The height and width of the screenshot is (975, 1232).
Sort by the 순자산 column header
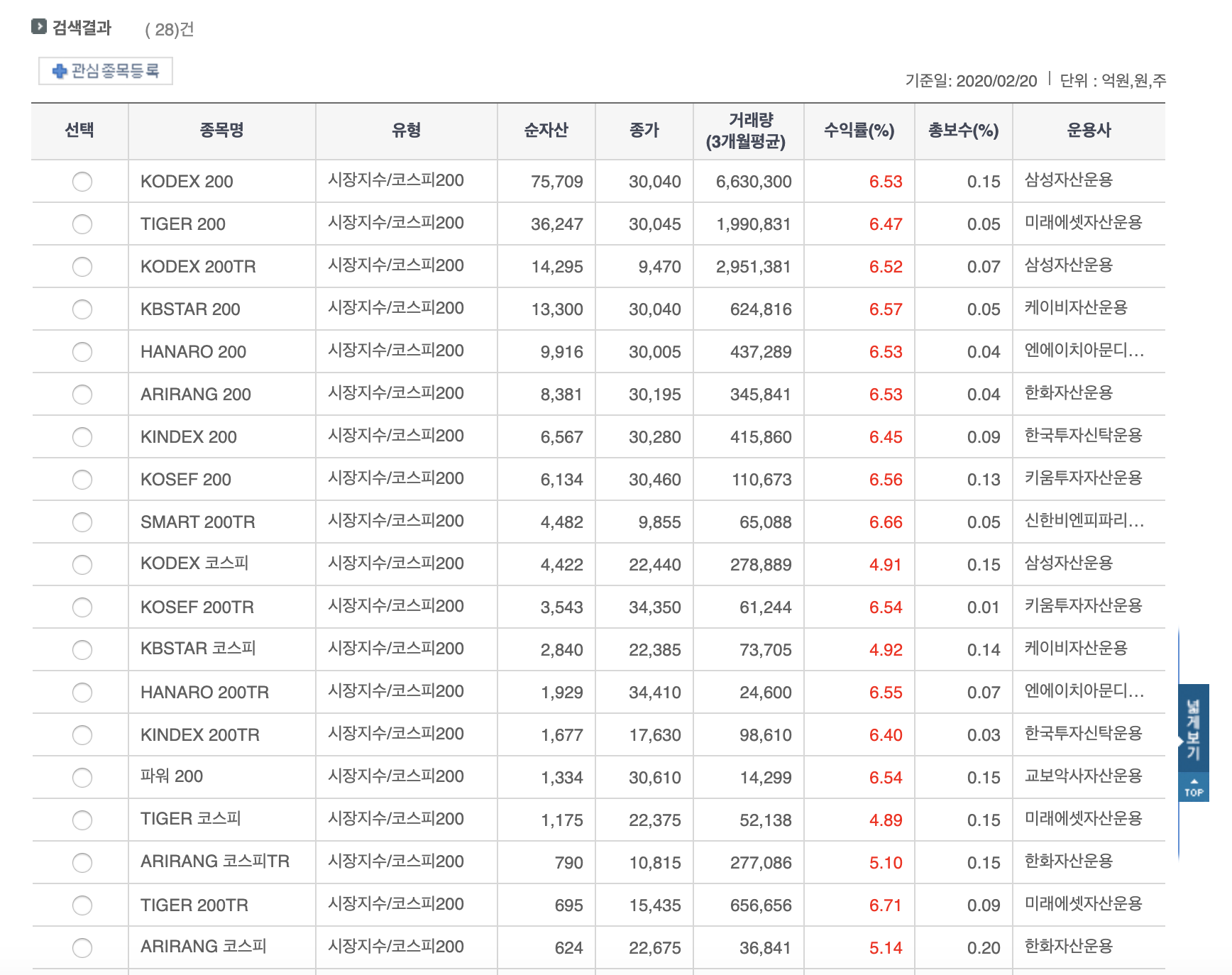coord(546,131)
